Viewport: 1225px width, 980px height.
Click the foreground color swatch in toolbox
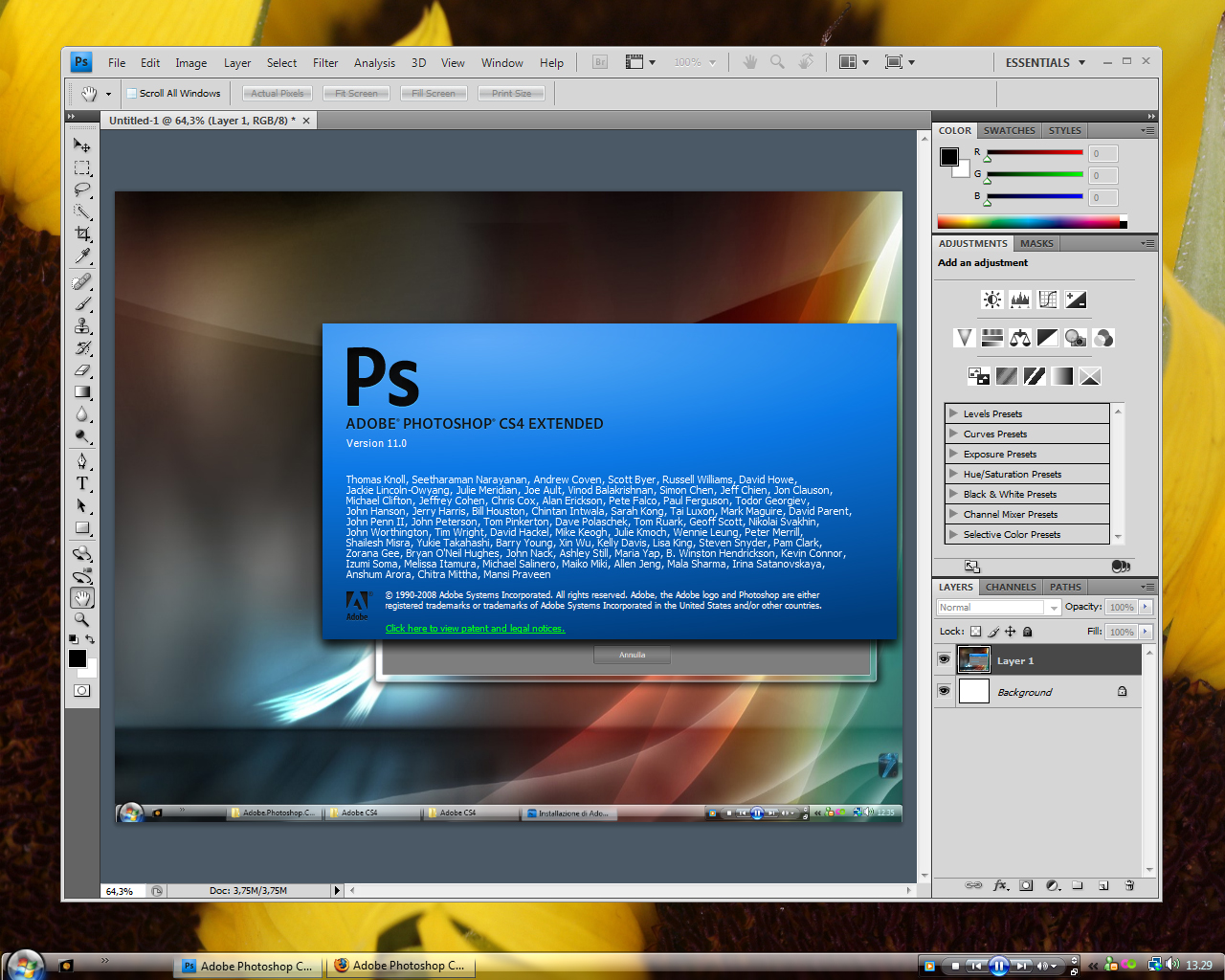pos(77,657)
